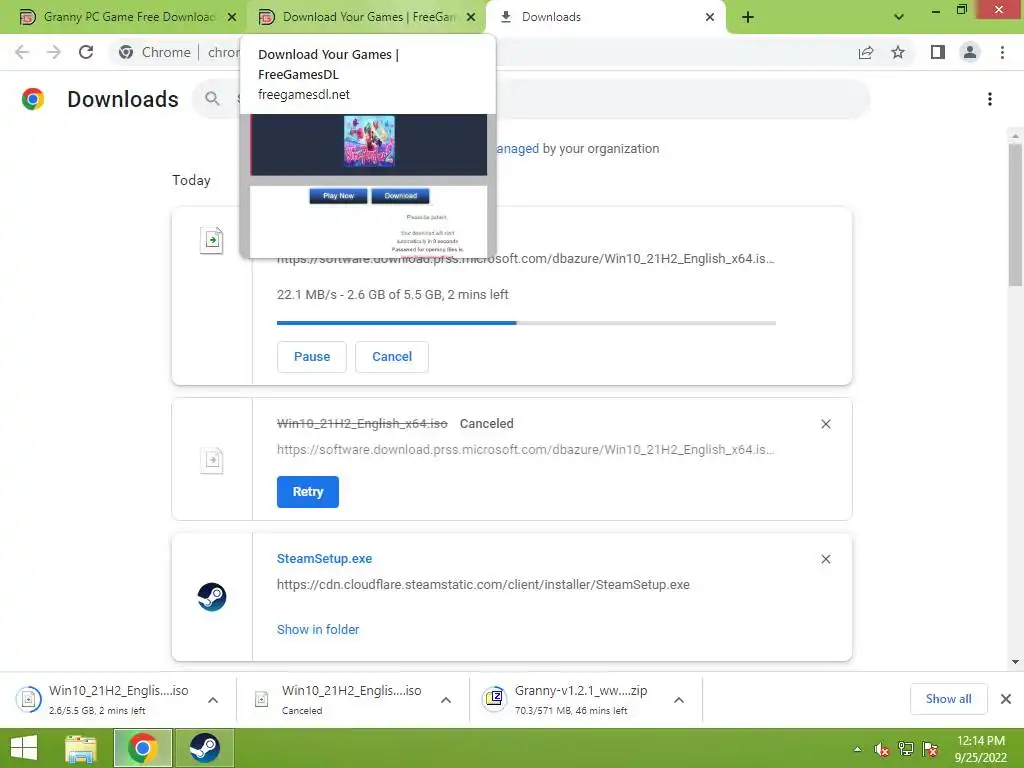Click the Chrome taskbar icon
This screenshot has width=1024, height=768.
(143, 748)
